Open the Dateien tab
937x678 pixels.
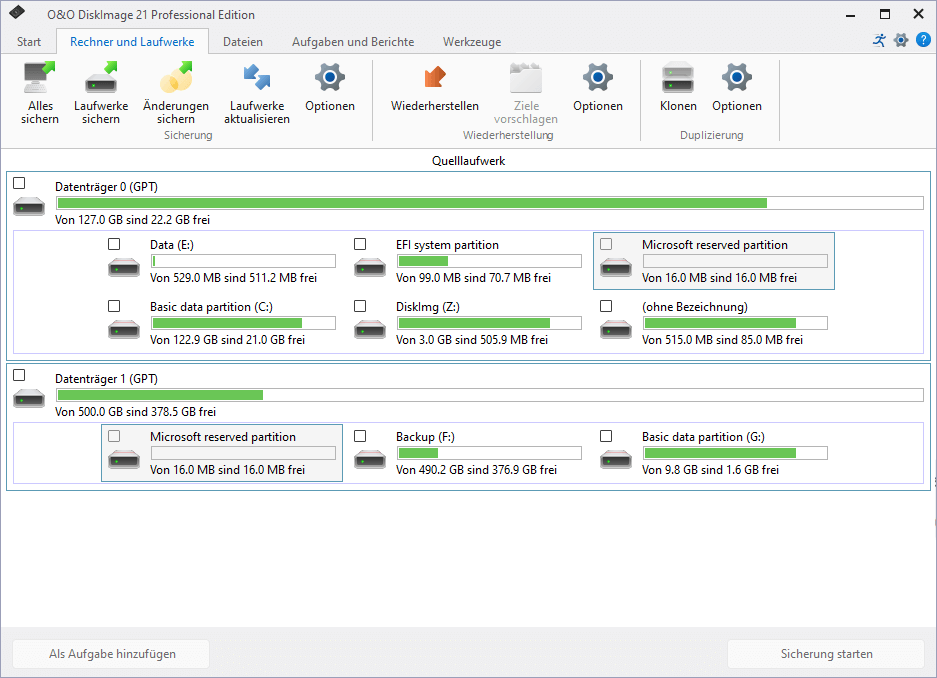pos(243,42)
